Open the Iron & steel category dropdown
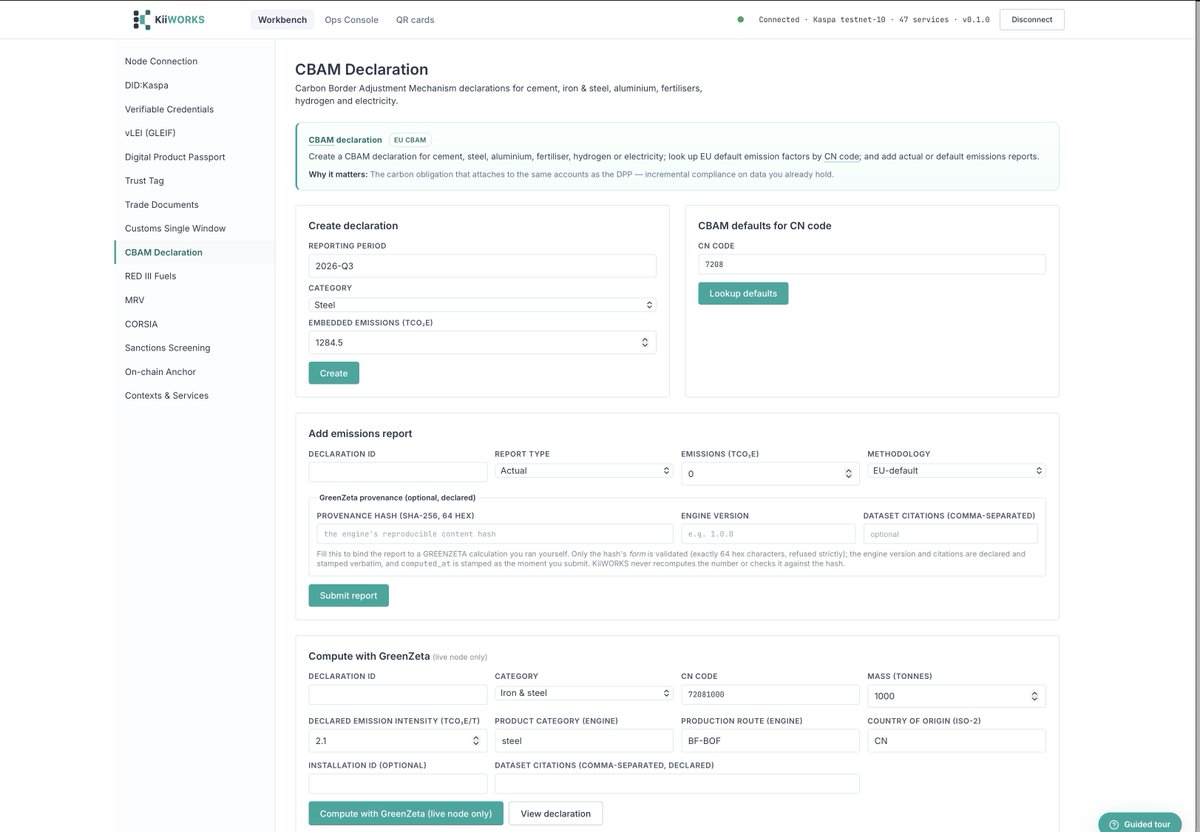The image size is (1200, 832). pos(584,693)
